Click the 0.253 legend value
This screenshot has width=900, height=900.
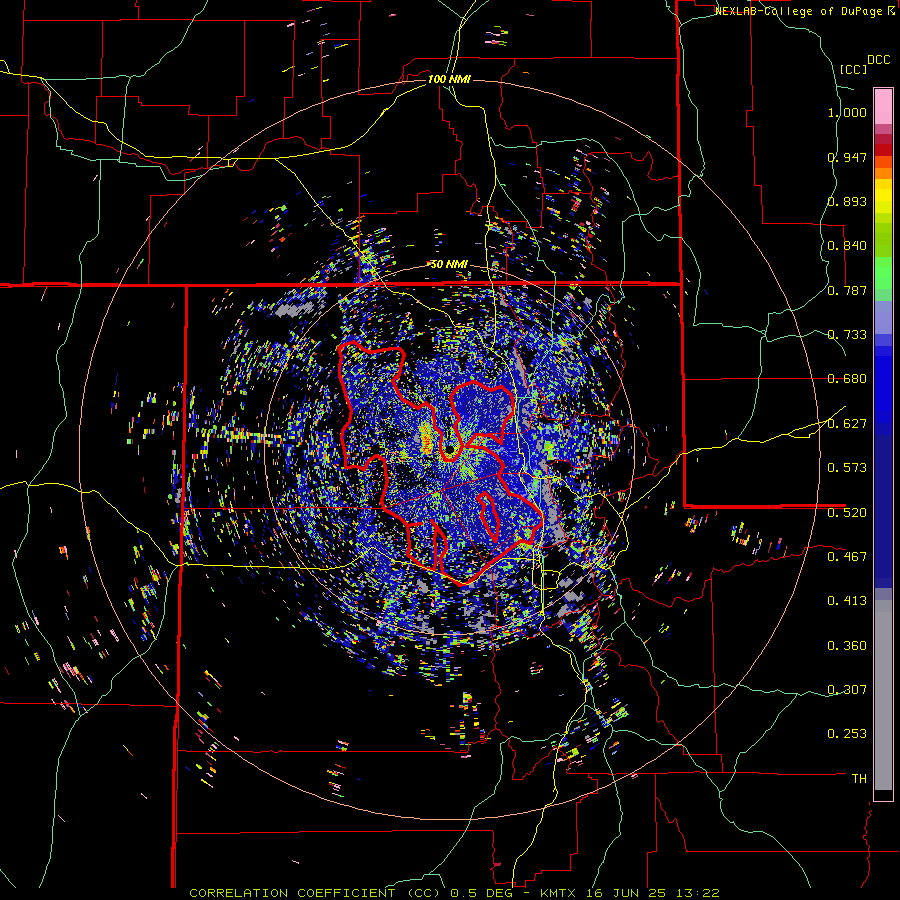pos(847,734)
